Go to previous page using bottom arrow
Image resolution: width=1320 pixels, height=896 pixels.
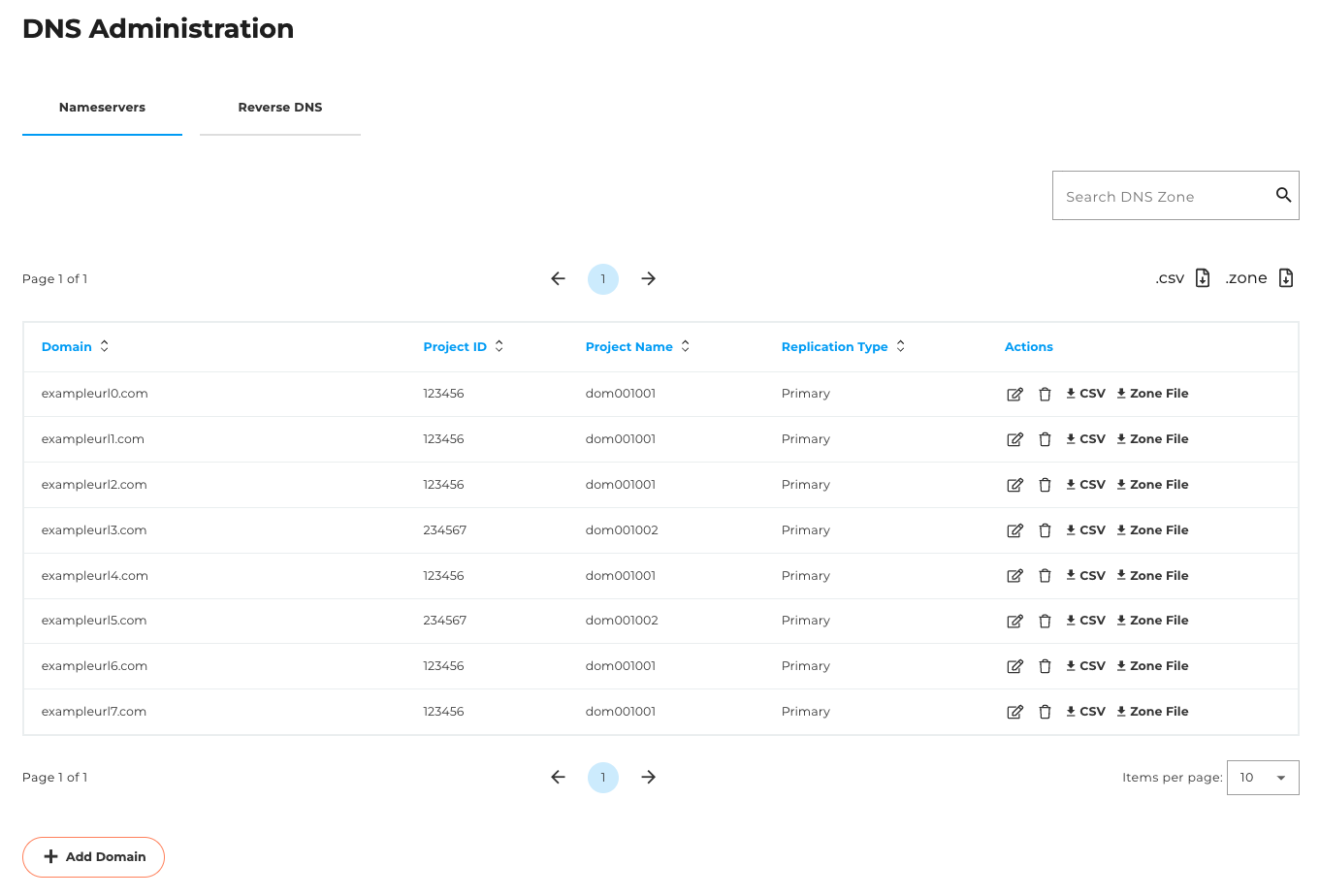click(x=558, y=777)
